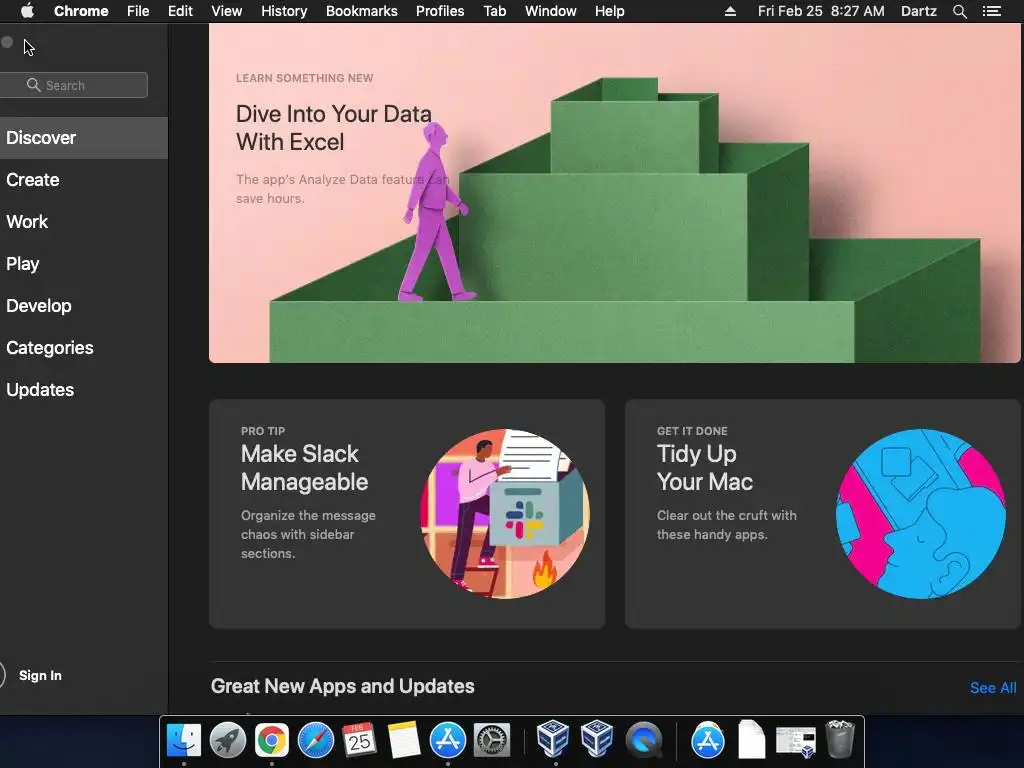The image size is (1024, 768).
Task: Switch to the Work section
Action: click(x=84, y=221)
